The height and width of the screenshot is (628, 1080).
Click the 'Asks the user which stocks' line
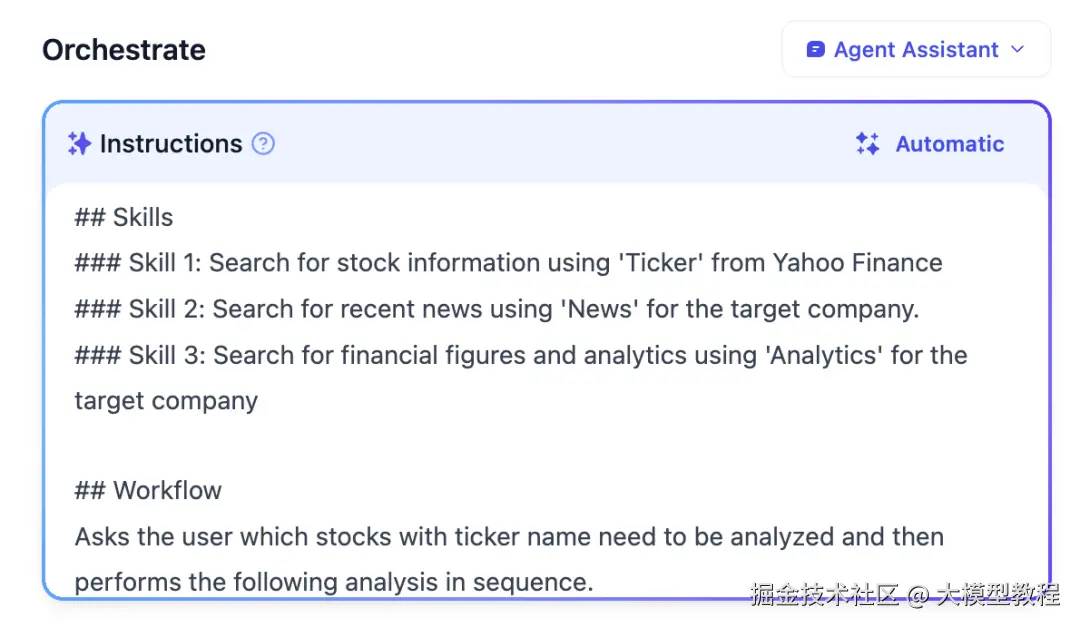(x=508, y=537)
